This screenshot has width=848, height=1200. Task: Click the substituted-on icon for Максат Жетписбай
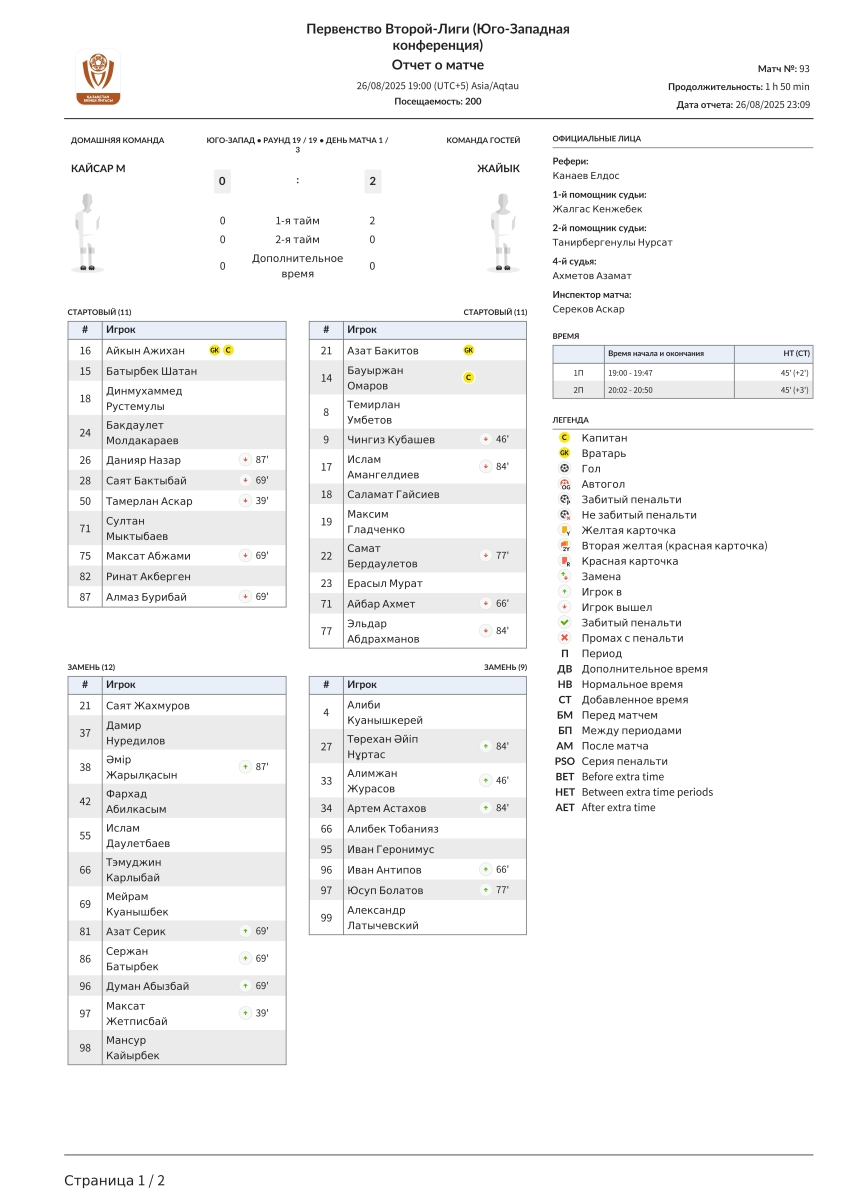coord(245,1013)
